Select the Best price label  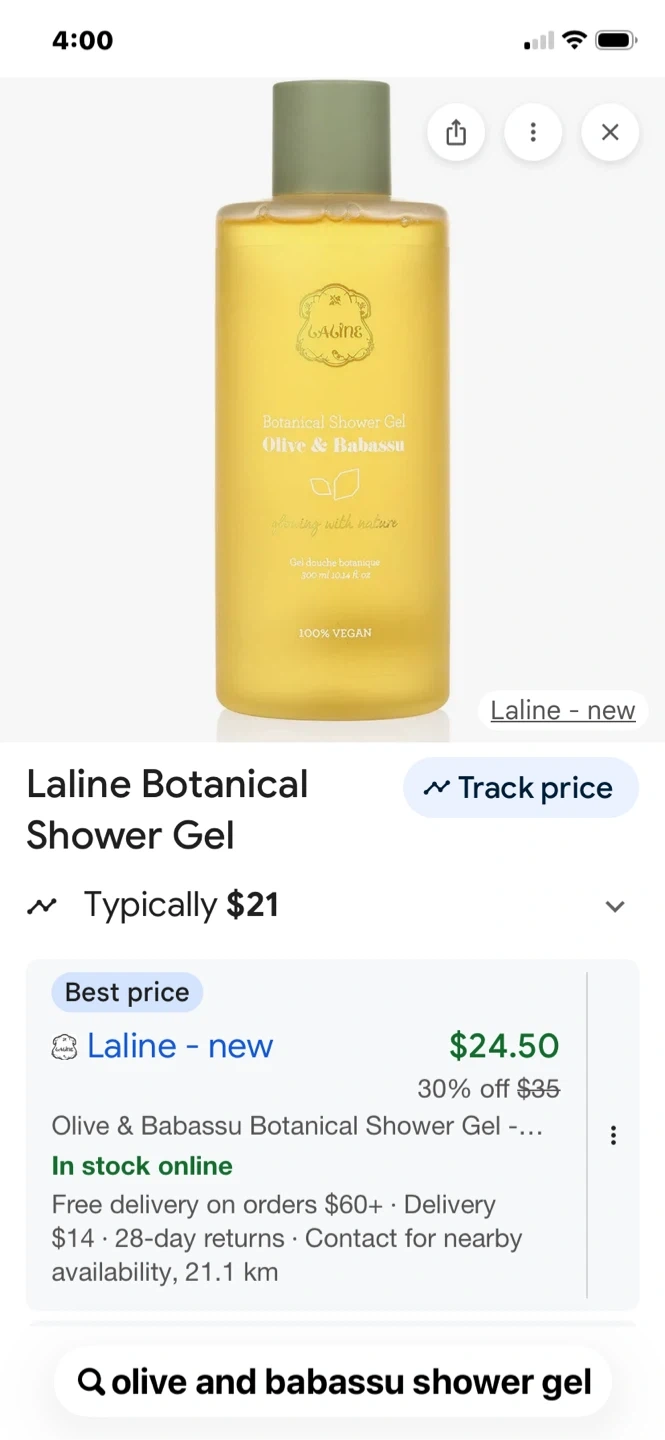[x=127, y=992]
